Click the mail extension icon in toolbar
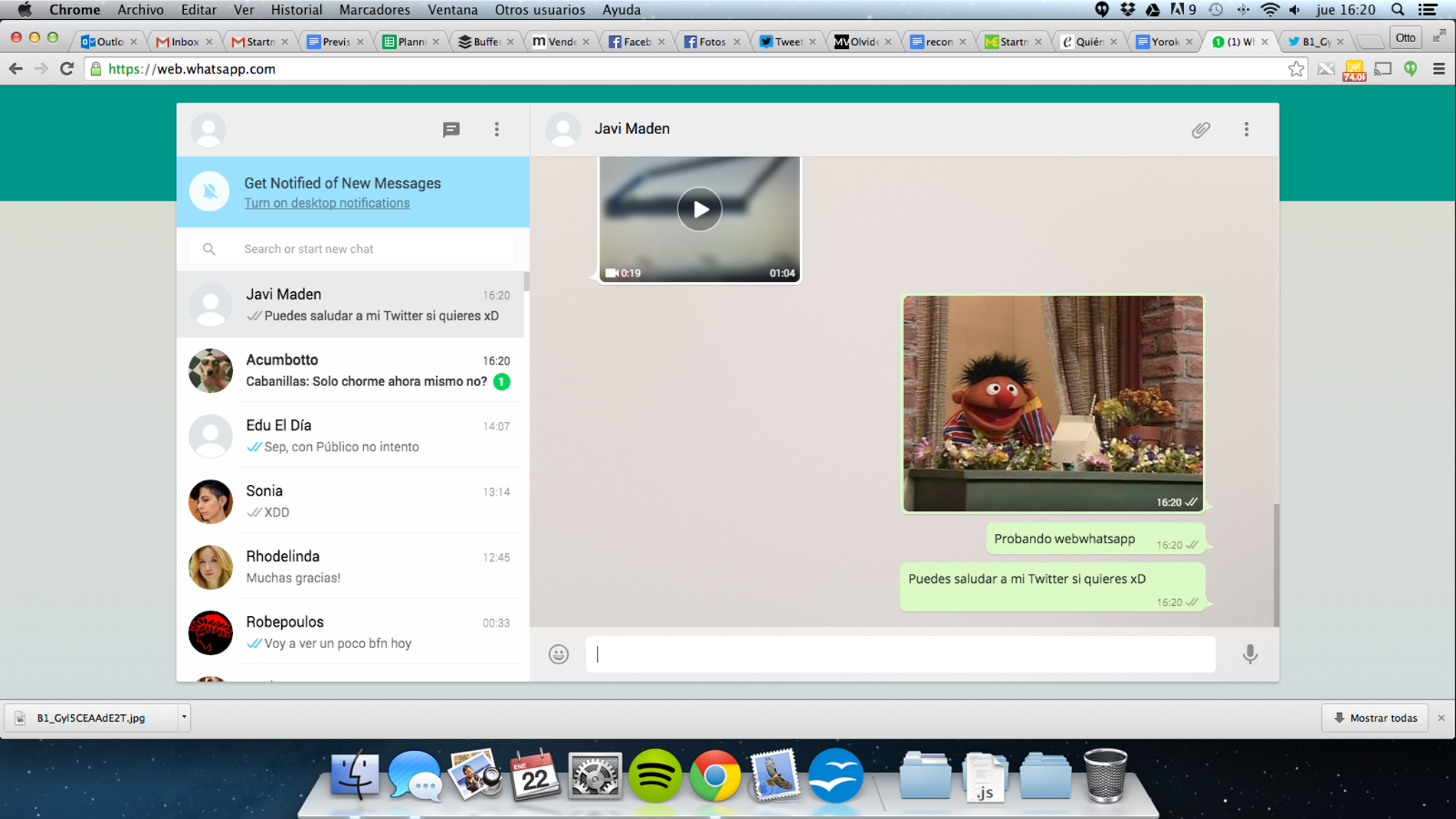Screen dimensions: 1456x819 pyautogui.click(x=1326, y=69)
